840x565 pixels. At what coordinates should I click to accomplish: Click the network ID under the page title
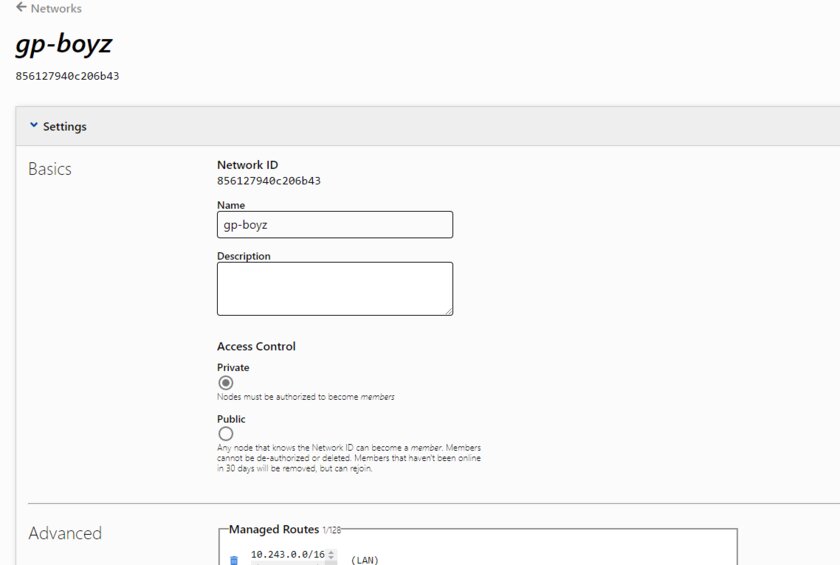pos(68,76)
